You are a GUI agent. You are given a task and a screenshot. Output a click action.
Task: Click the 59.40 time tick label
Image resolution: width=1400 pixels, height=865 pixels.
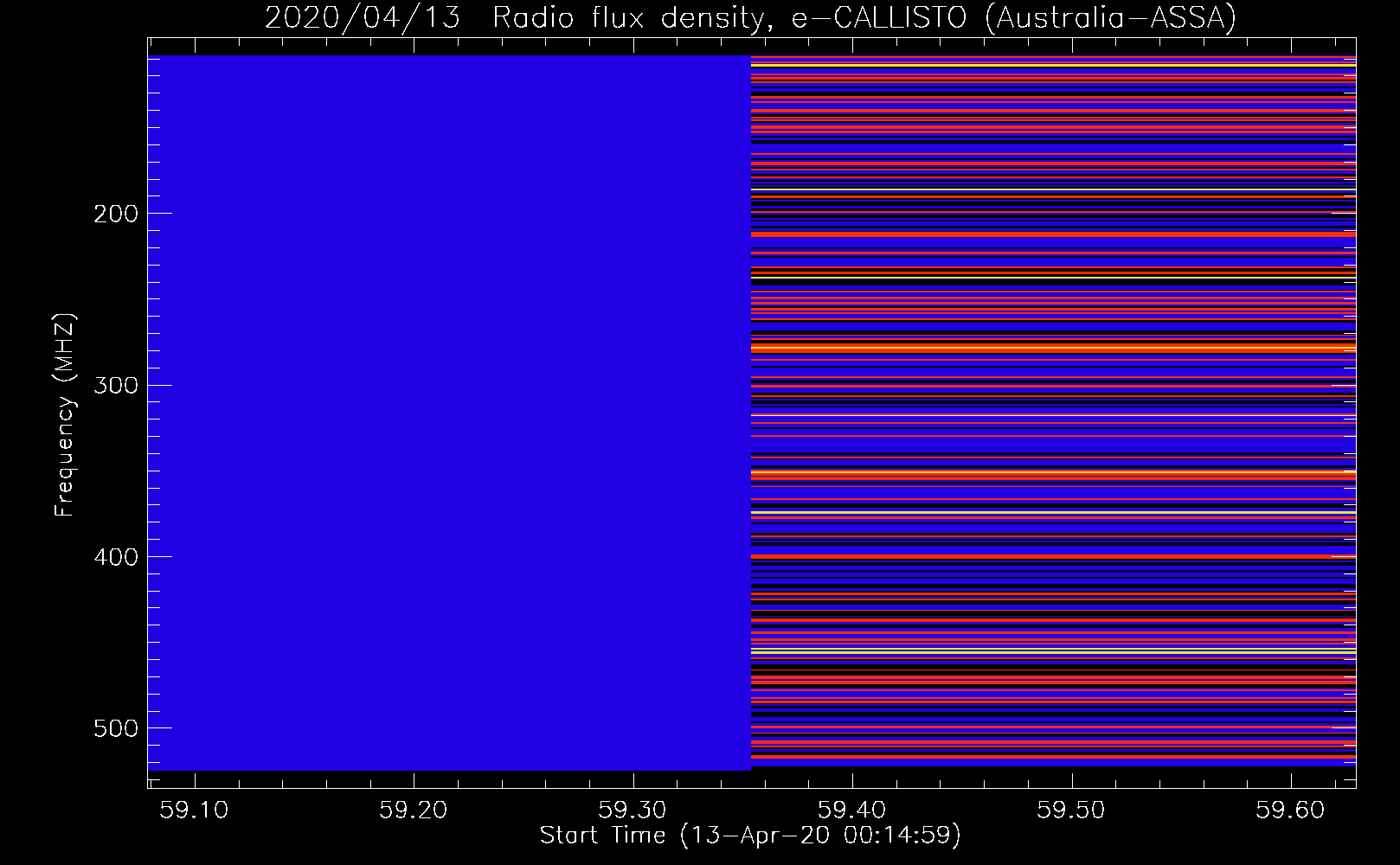852,810
